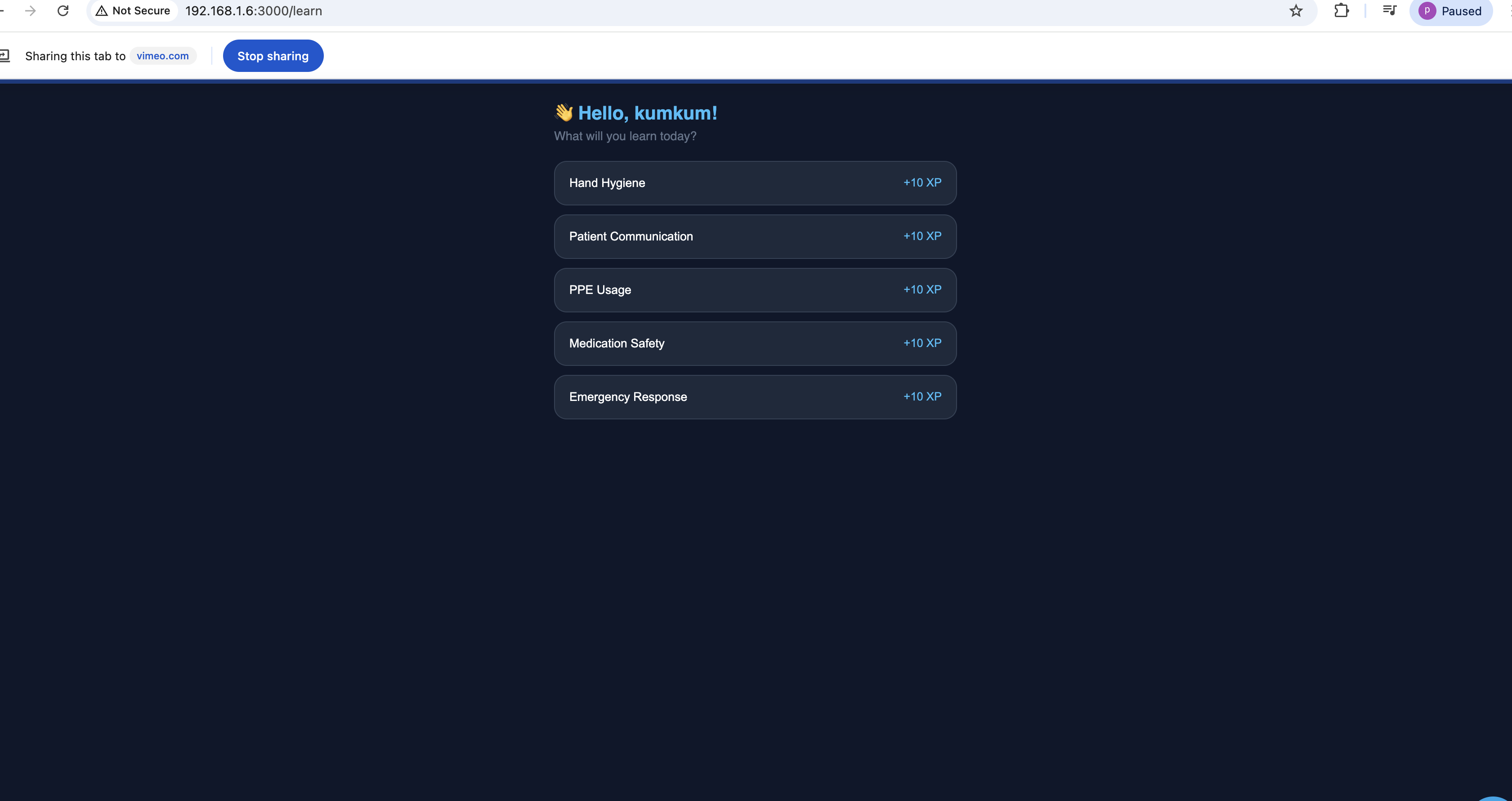Click the purple P profile avatar
This screenshot has width=1512, height=801.
pyautogui.click(x=1427, y=10)
